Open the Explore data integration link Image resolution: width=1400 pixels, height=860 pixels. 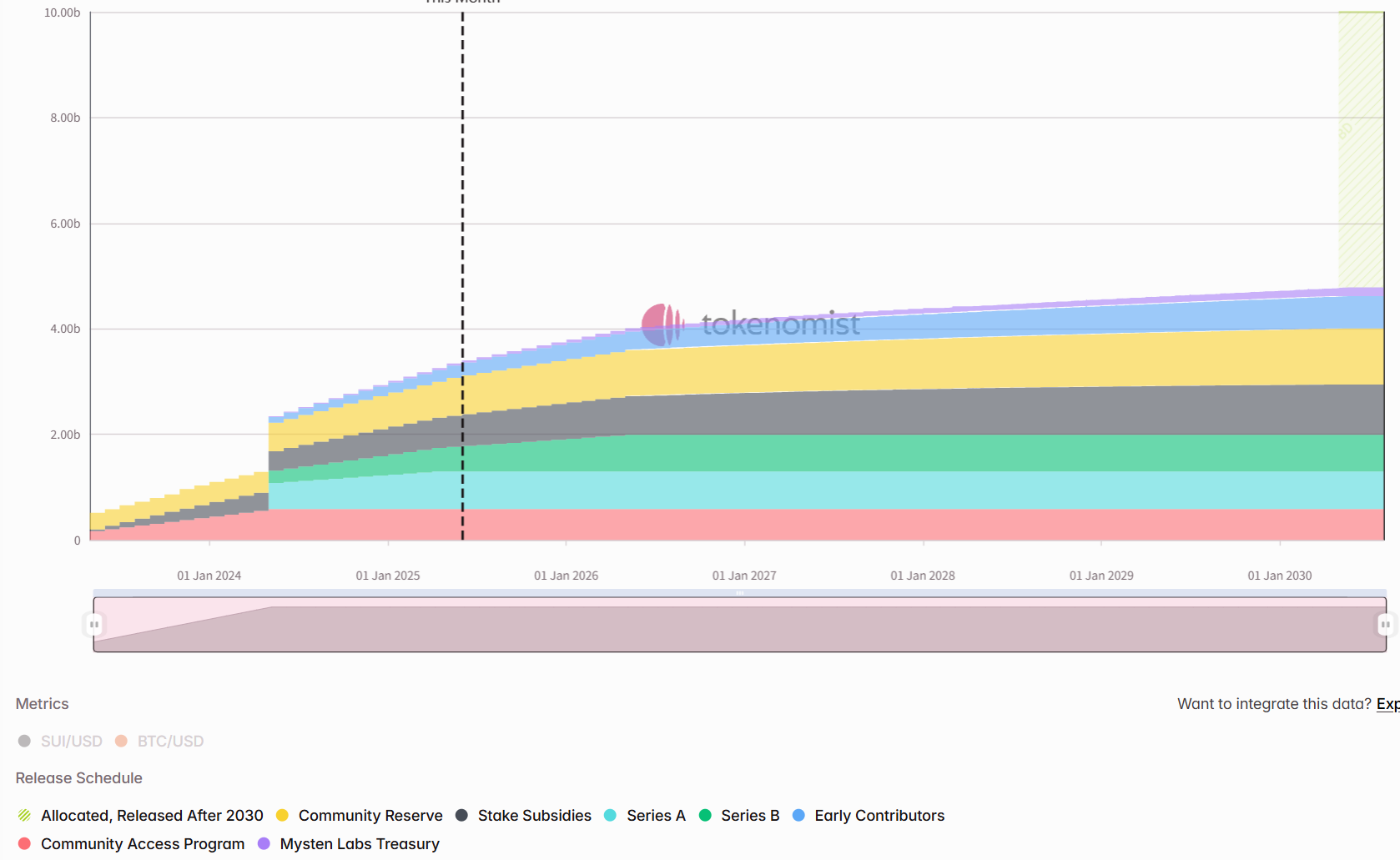point(1387,703)
